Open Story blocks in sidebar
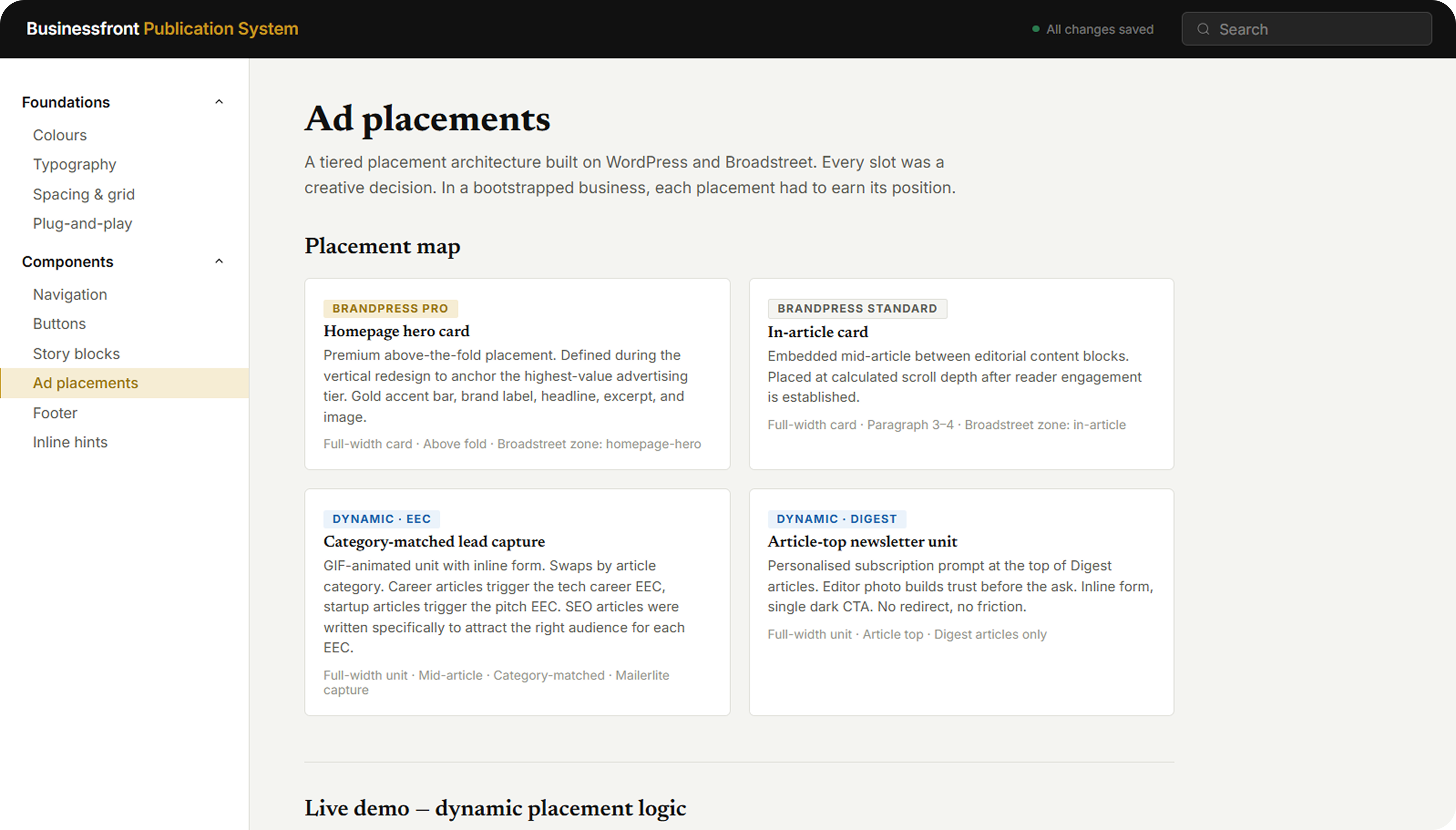The height and width of the screenshot is (830, 1456). pos(77,354)
